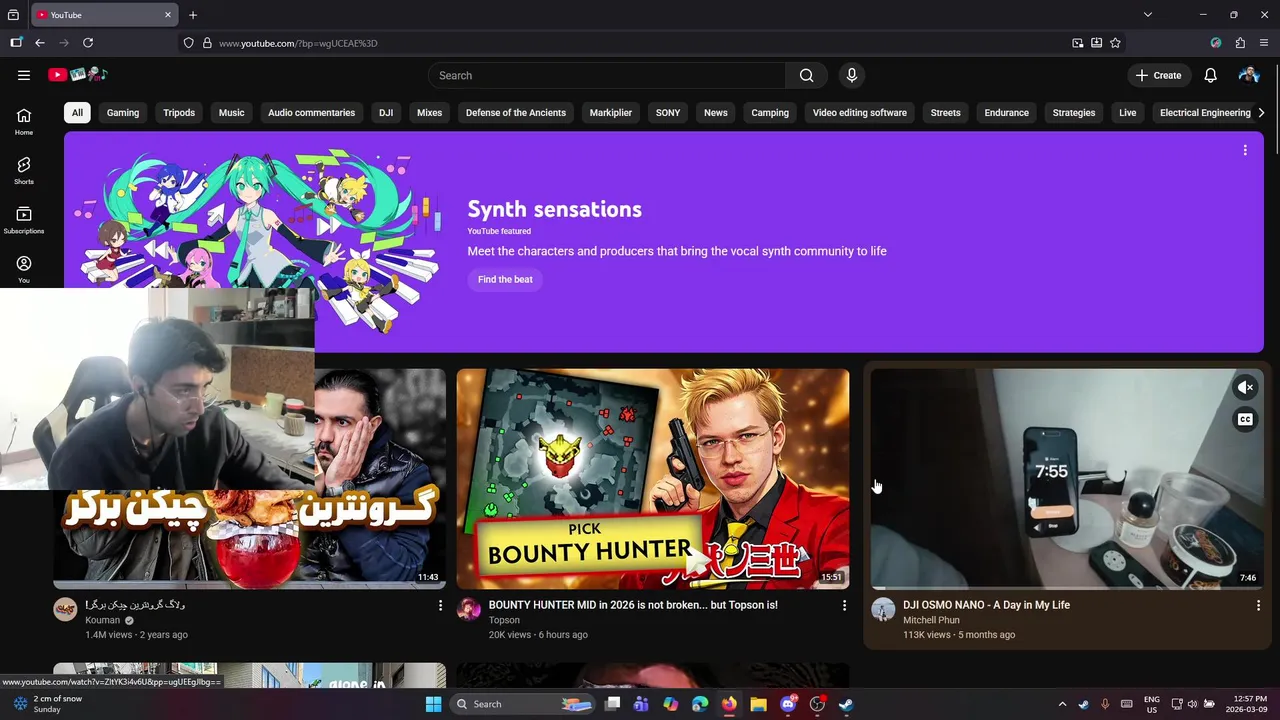Select the DJI filter chip
The width and height of the screenshot is (1280, 720).
pyautogui.click(x=386, y=113)
